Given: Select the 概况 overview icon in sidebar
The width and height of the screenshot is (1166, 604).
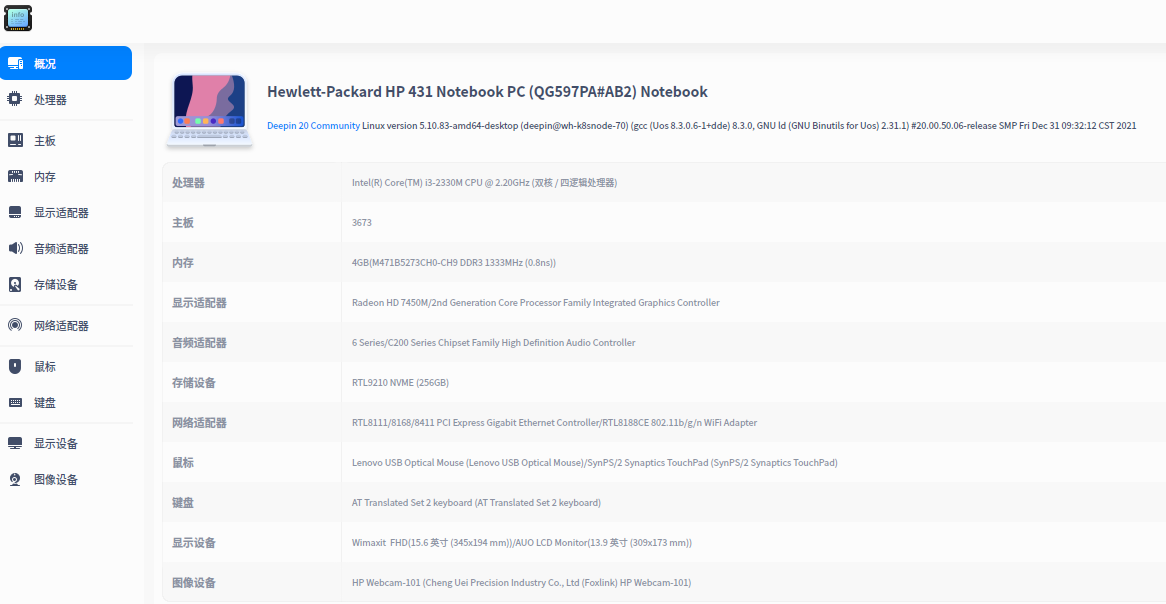Looking at the screenshot, I should 15,63.
